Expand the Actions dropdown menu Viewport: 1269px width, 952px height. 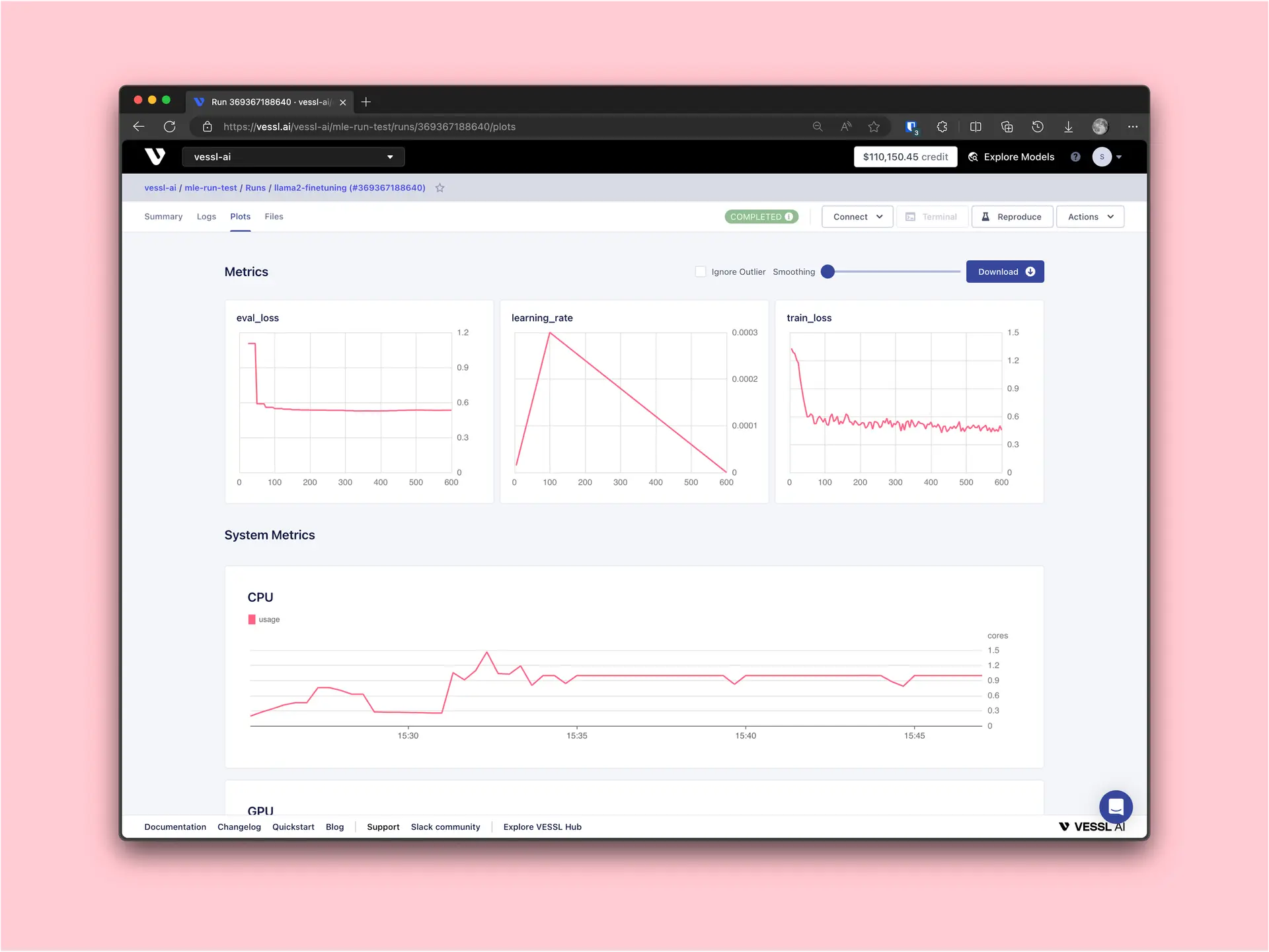point(1090,217)
